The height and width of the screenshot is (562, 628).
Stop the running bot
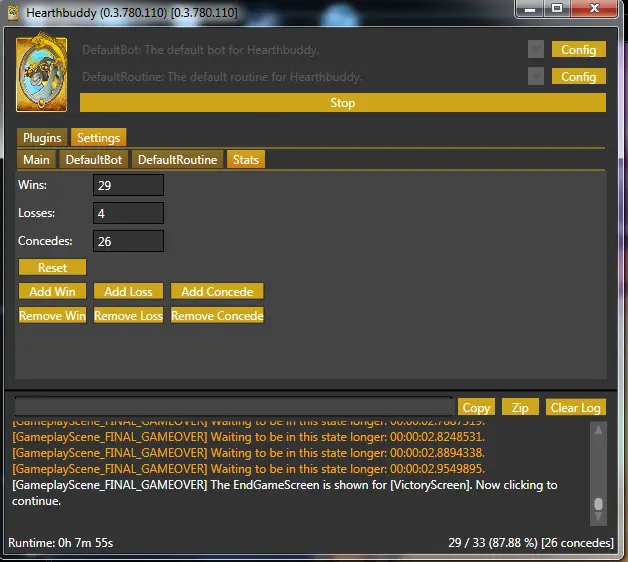point(343,103)
